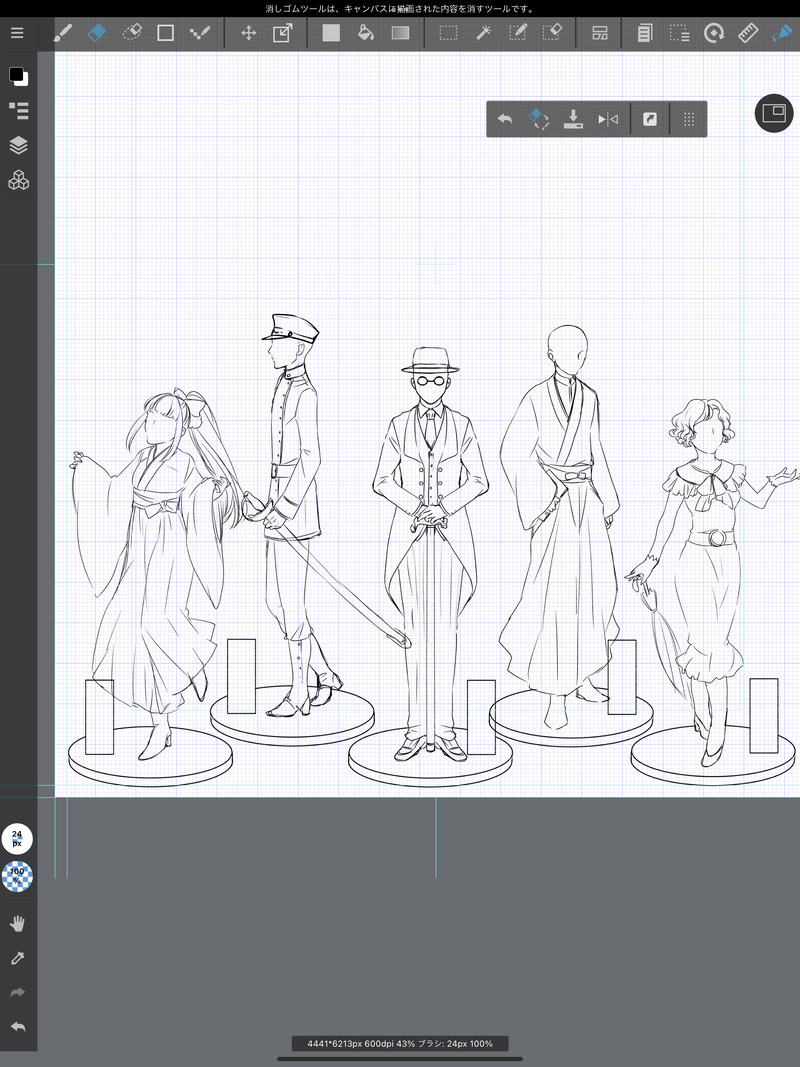
Task: Tap the Redo arrow in left sidebar
Action: click(18, 993)
